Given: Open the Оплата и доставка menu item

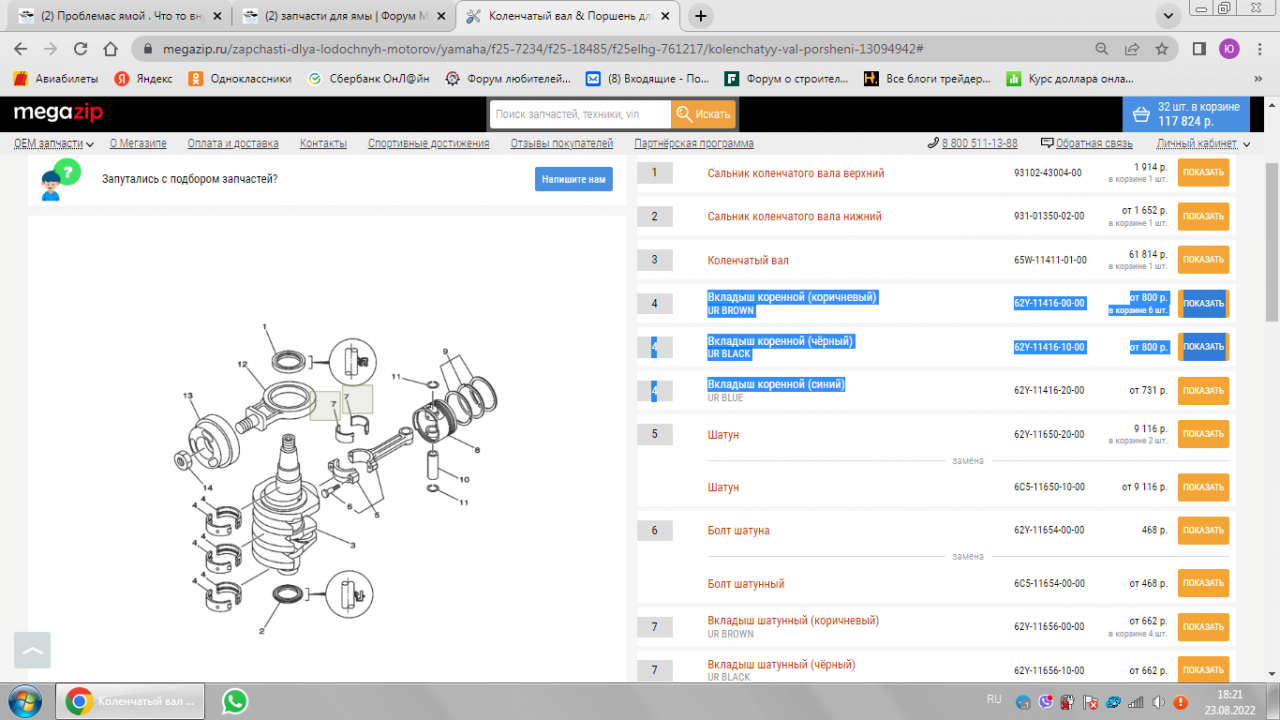Looking at the screenshot, I should [x=233, y=144].
